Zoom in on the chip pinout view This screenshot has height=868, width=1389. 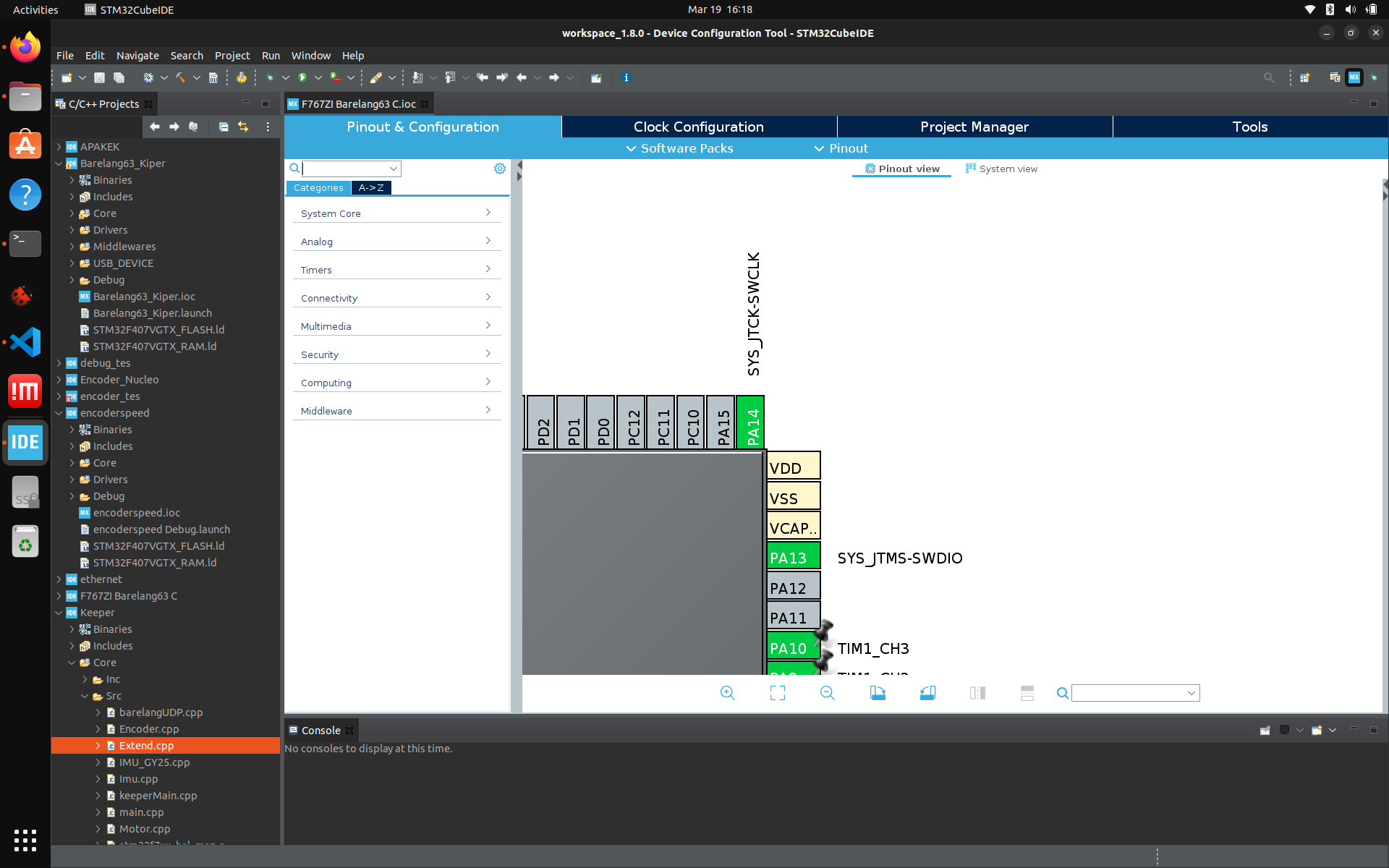[x=727, y=693]
